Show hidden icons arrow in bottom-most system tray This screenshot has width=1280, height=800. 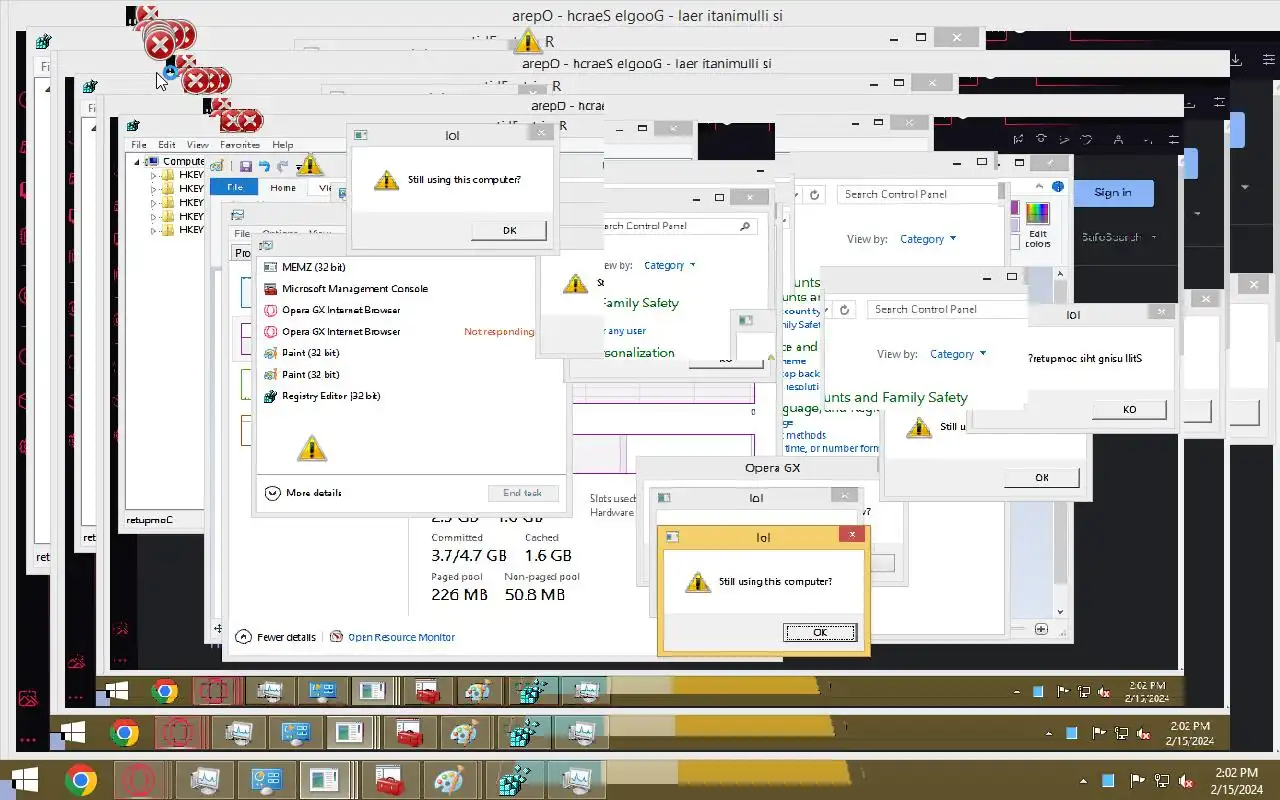tap(1083, 781)
